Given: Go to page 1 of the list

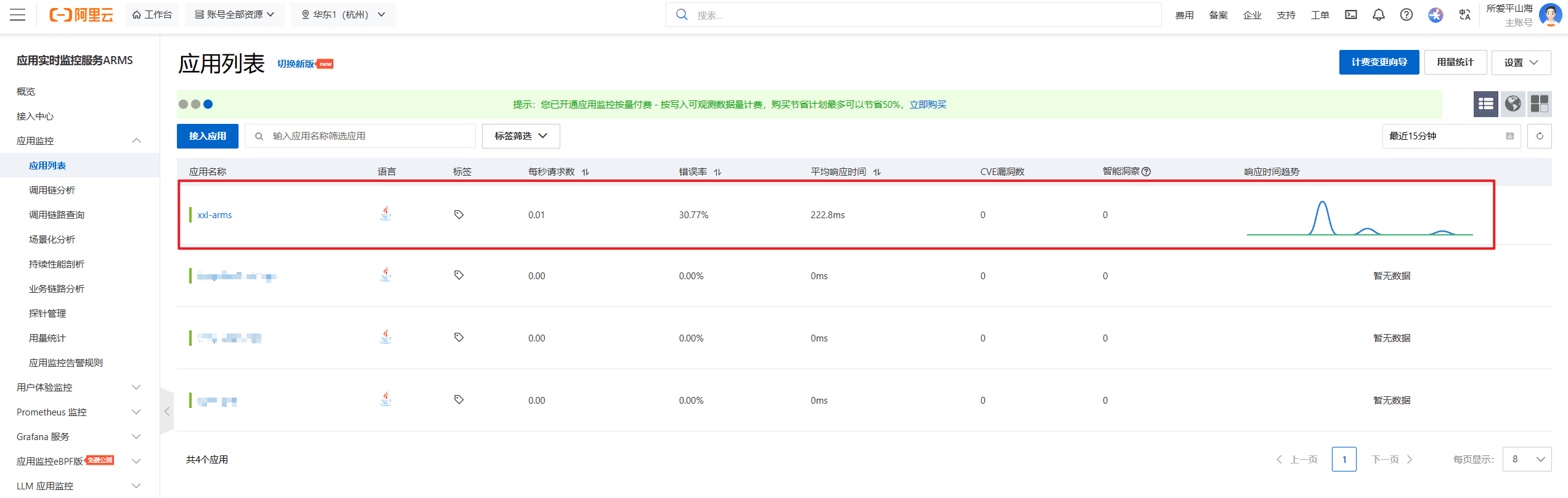Looking at the screenshot, I should (x=1344, y=459).
